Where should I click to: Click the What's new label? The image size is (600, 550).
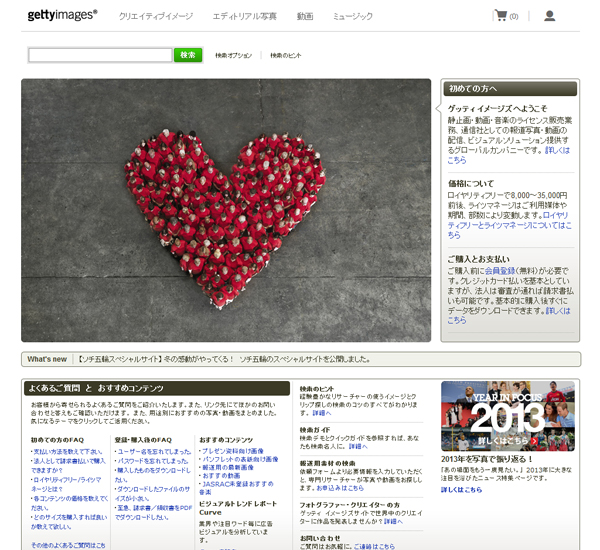pos(47,359)
